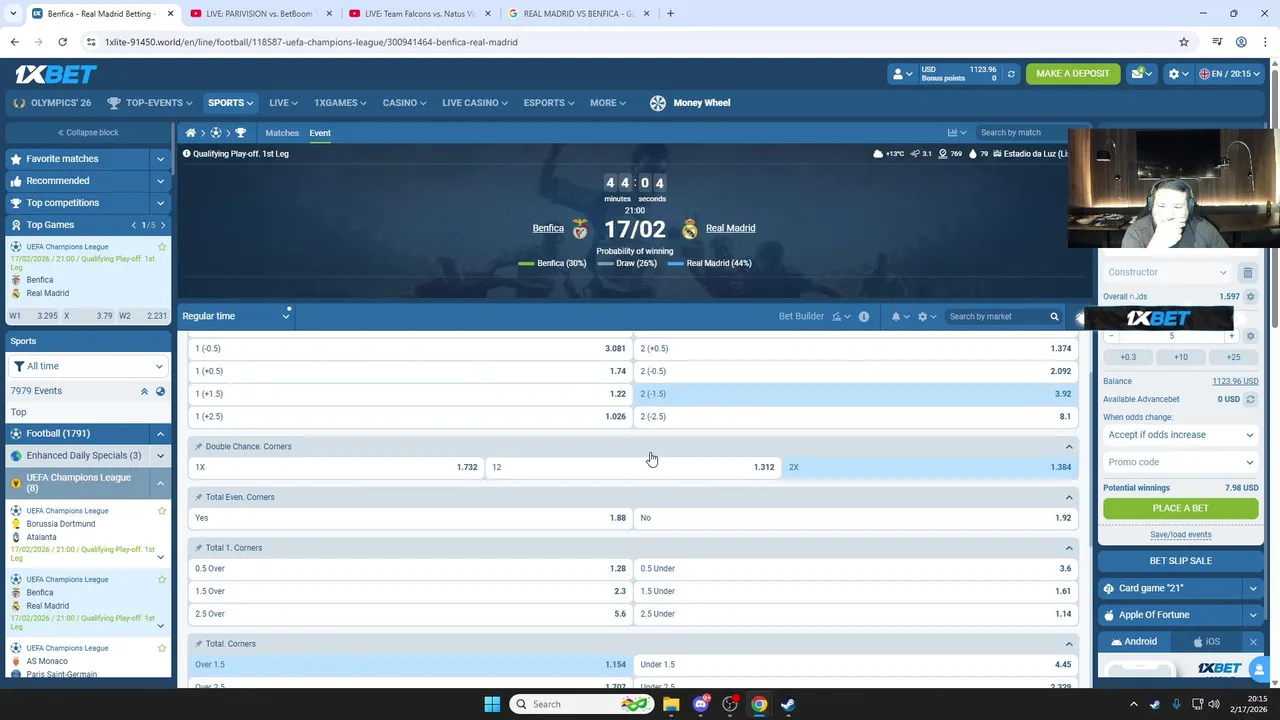
Task: Open the Constructor dropdown in bet slip
Action: point(1168,272)
